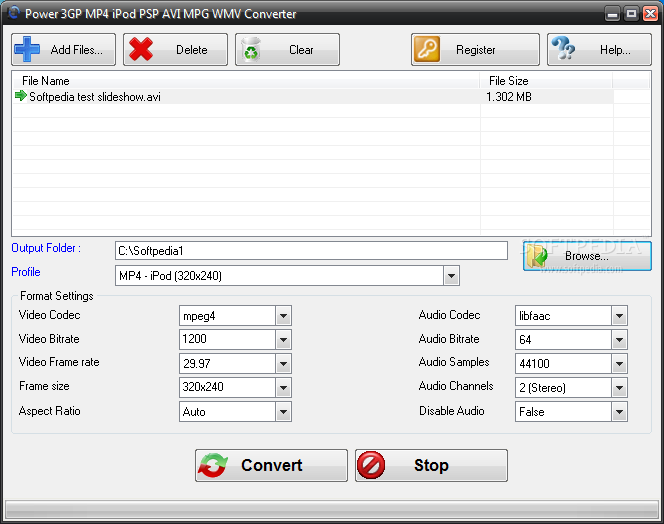Open the Audio Samples dropdown
The image size is (664, 524).
(619, 364)
